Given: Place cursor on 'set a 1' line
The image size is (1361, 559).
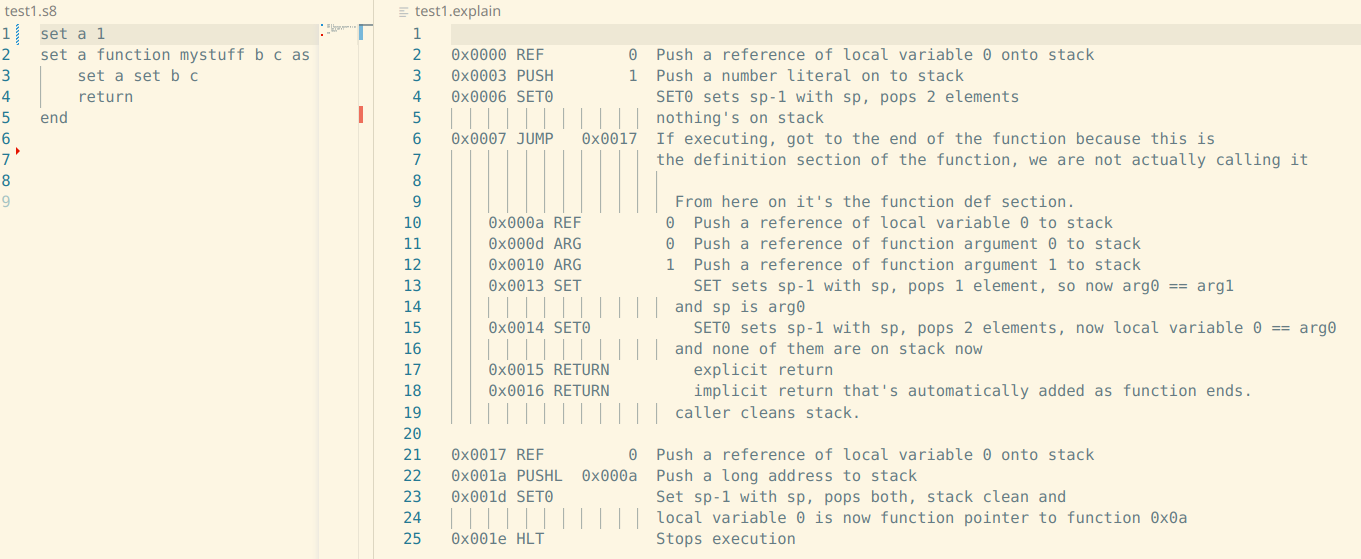Looking at the screenshot, I should click(x=72, y=34).
